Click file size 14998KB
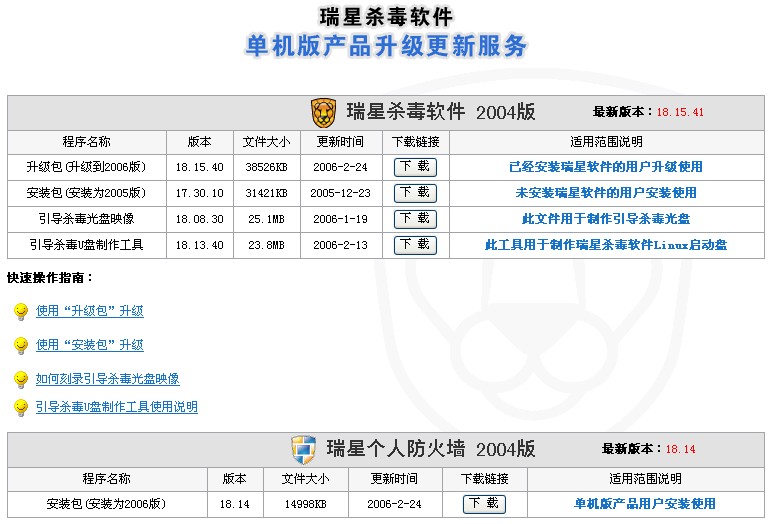Viewport: 768px width, 524px height. (x=306, y=504)
